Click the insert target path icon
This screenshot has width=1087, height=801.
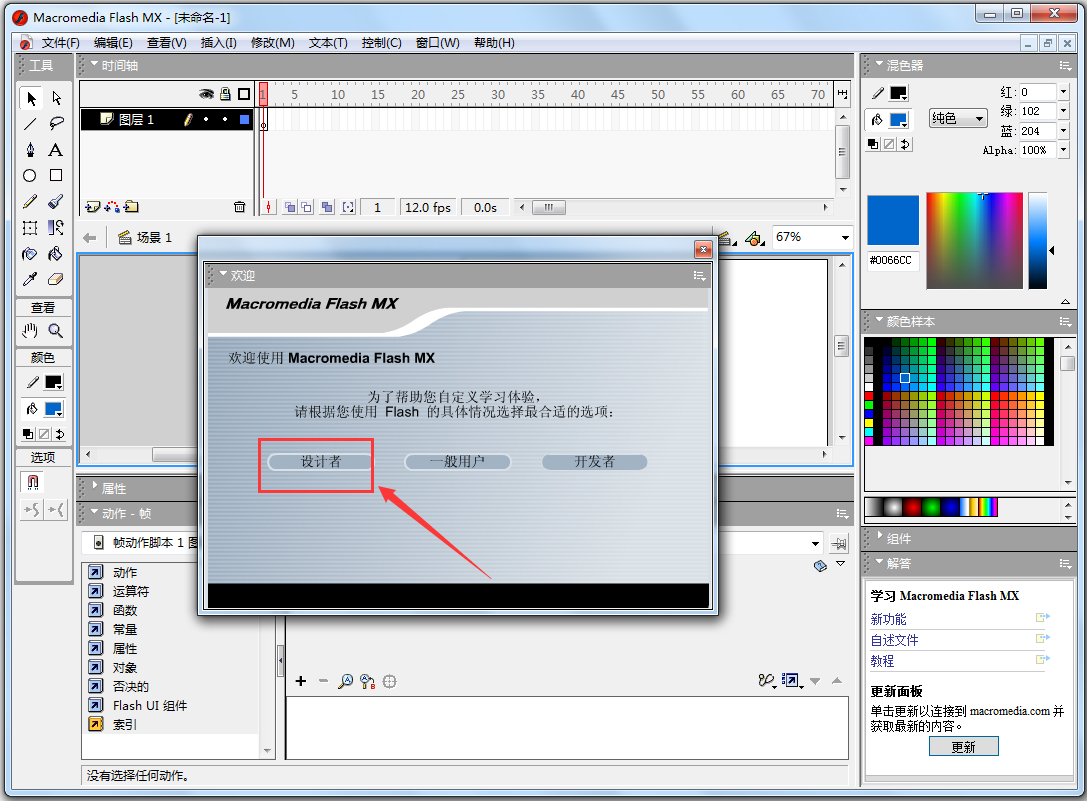390,681
